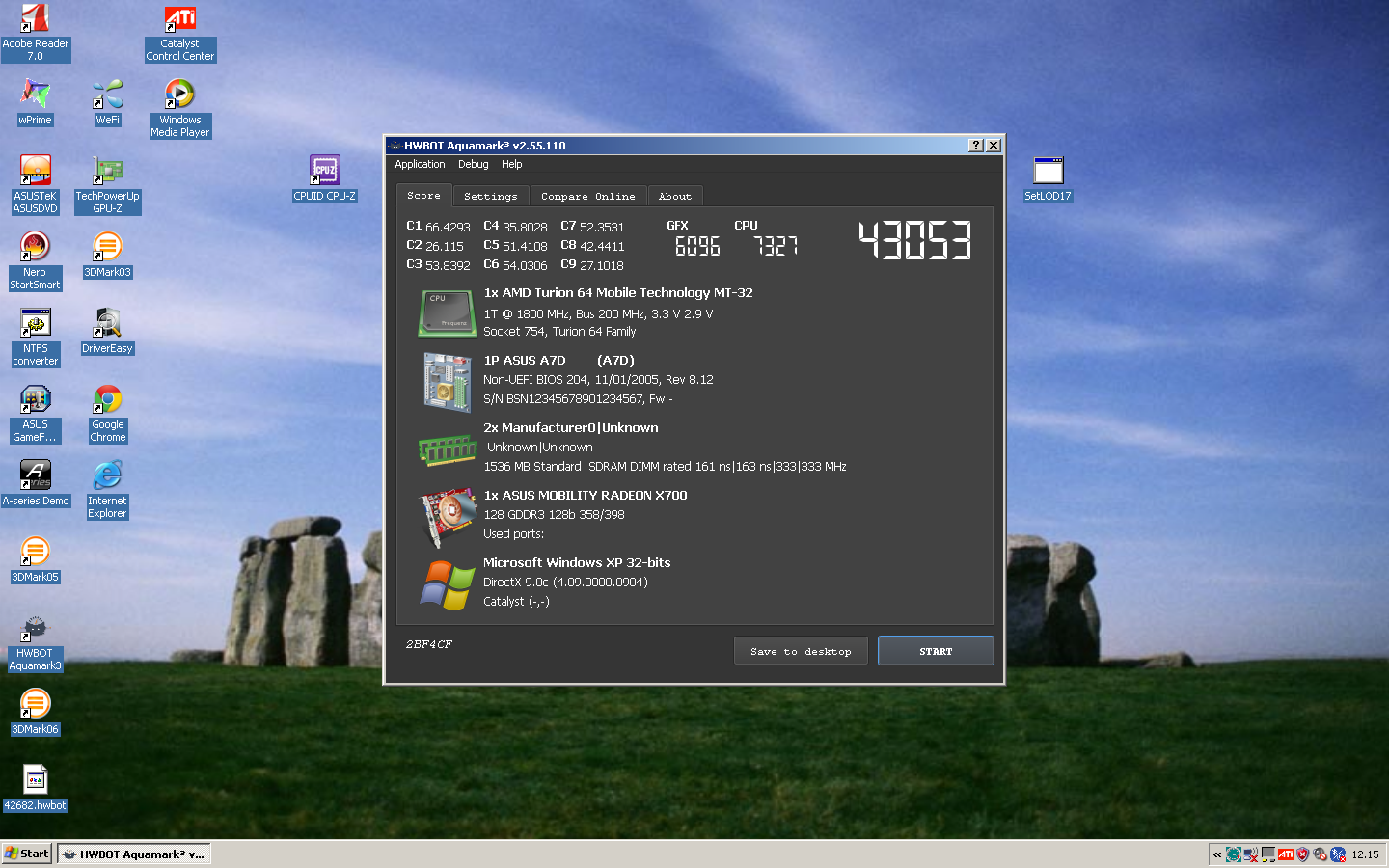
Task: Click the Bluetooth tray icon
Action: [x=1338, y=854]
